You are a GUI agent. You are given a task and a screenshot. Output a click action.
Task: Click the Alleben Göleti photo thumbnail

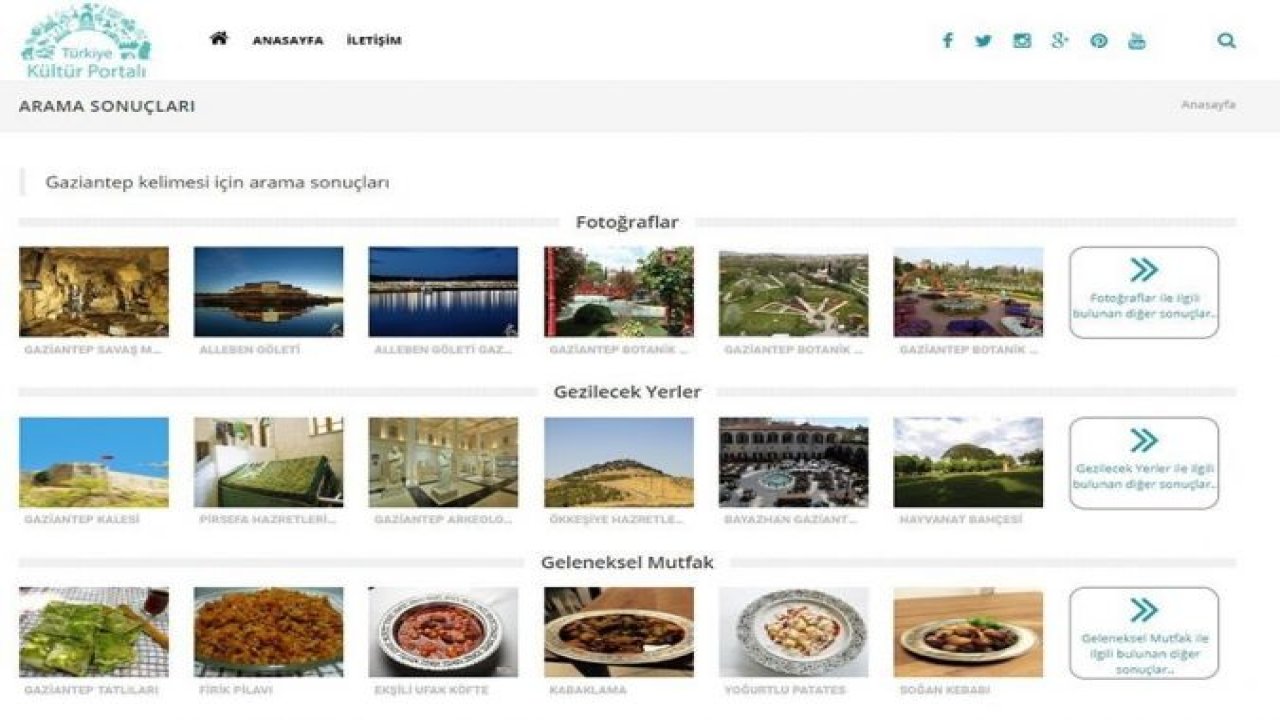(x=270, y=293)
